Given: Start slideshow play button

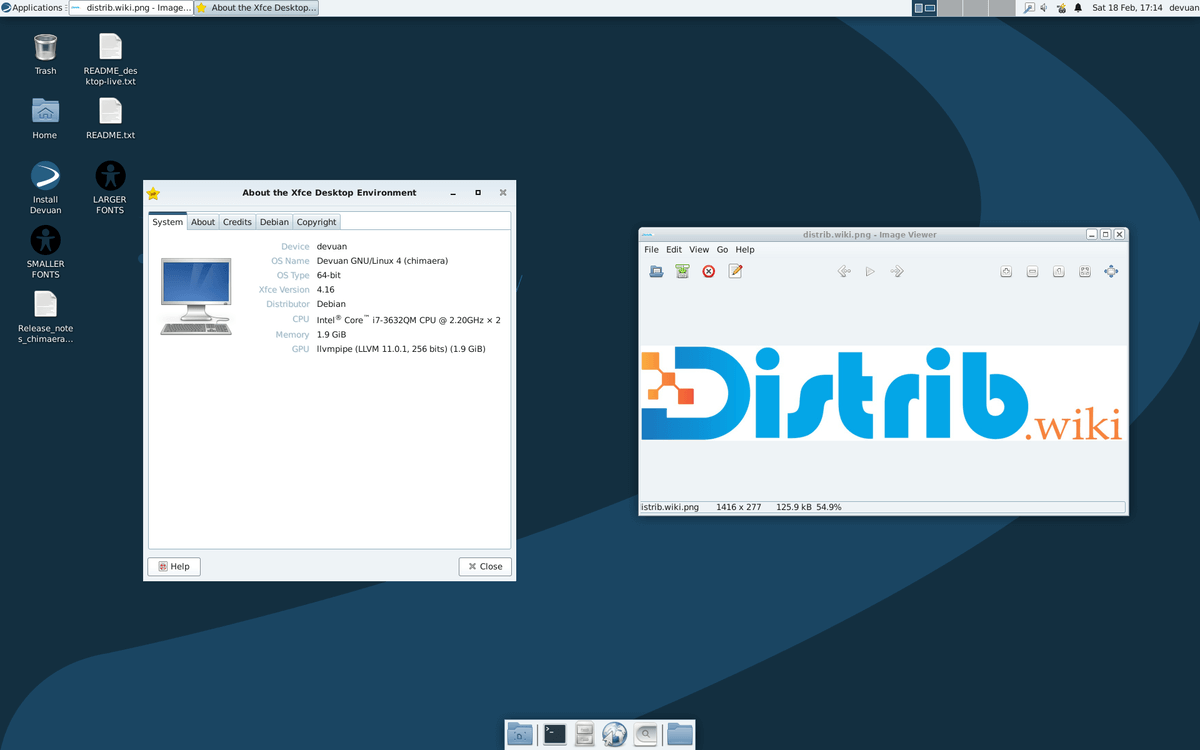Looking at the screenshot, I should (870, 271).
